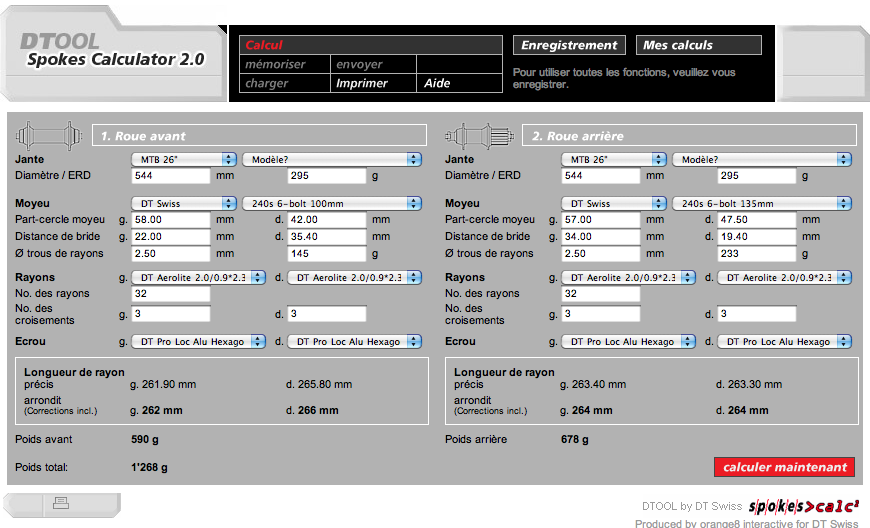Click front rounded length 'd. 266 mm'
The height and width of the screenshot is (528, 870).
click(x=312, y=411)
